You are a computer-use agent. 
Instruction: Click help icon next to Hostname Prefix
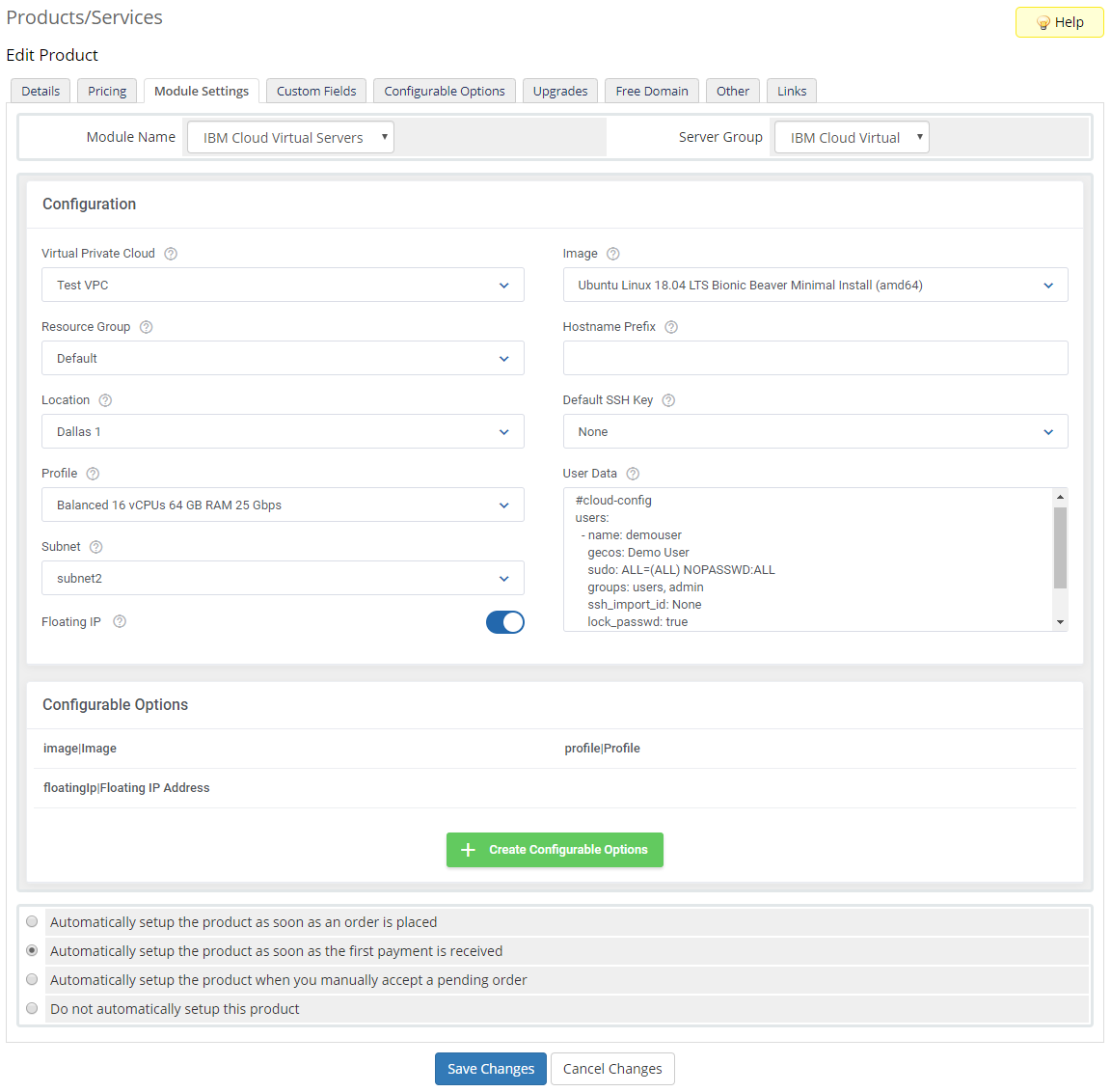[671, 327]
